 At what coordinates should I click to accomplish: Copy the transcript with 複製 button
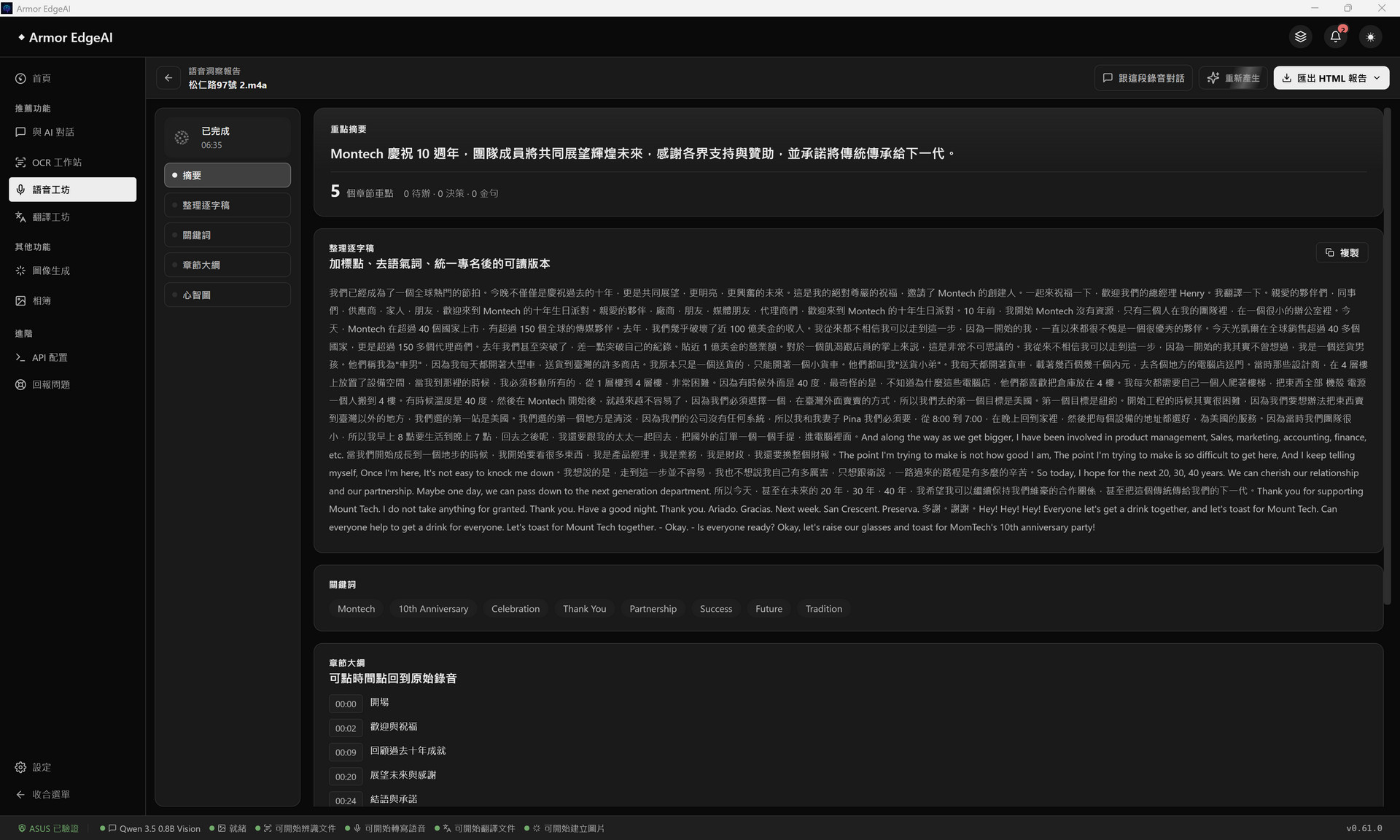coord(1342,253)
